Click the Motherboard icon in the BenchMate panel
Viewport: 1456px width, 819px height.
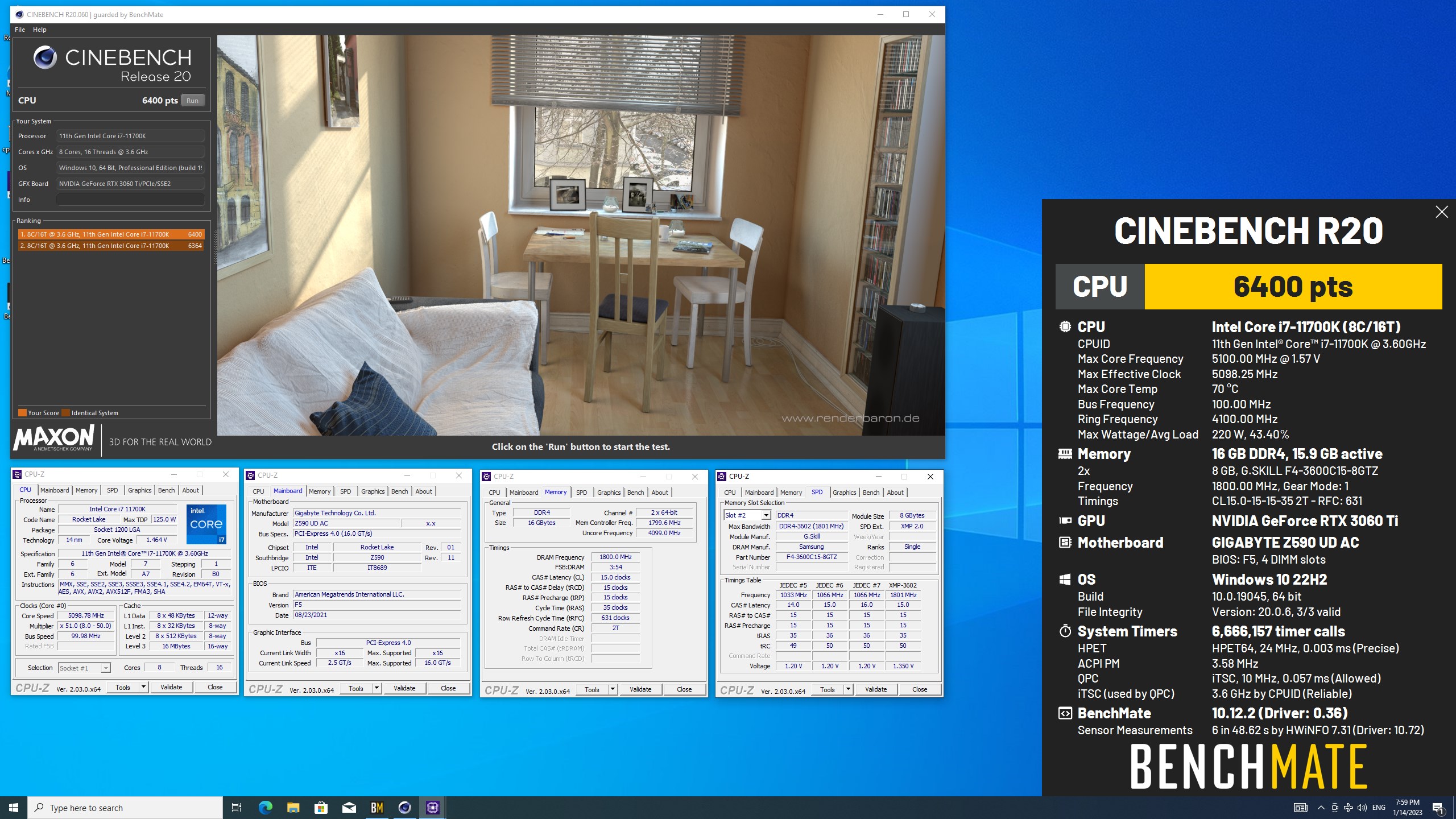click(1065, 542)
